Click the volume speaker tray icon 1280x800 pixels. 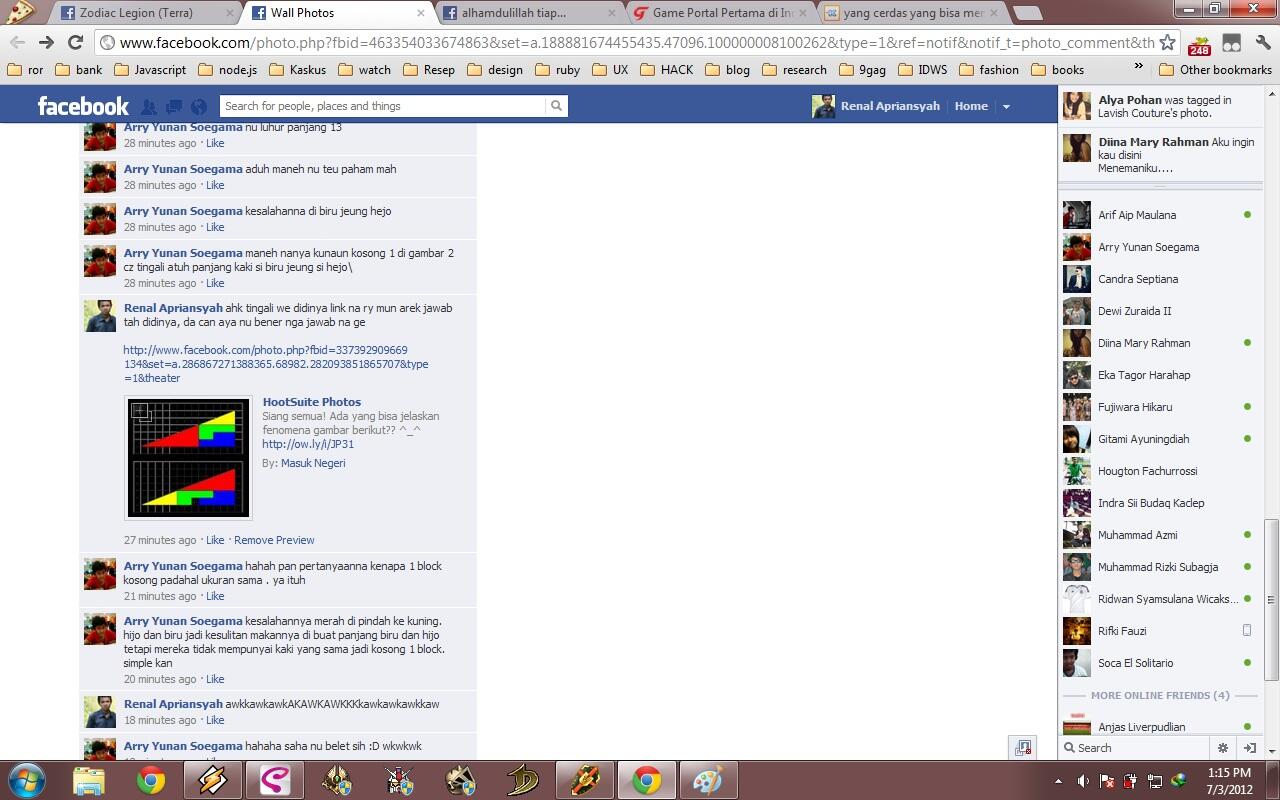[1083, 780]
